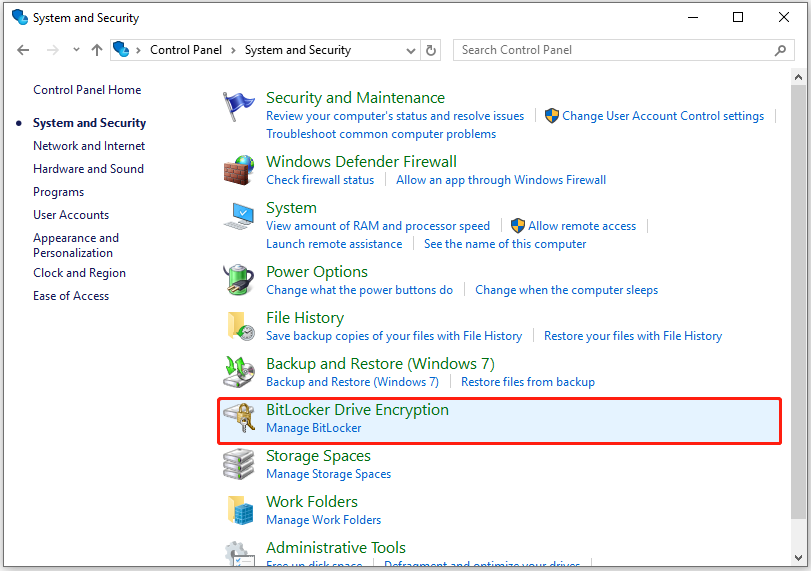This screenshot has width=811, height=571.
Task: Refresh the Control Panel view
Action: 430,50
